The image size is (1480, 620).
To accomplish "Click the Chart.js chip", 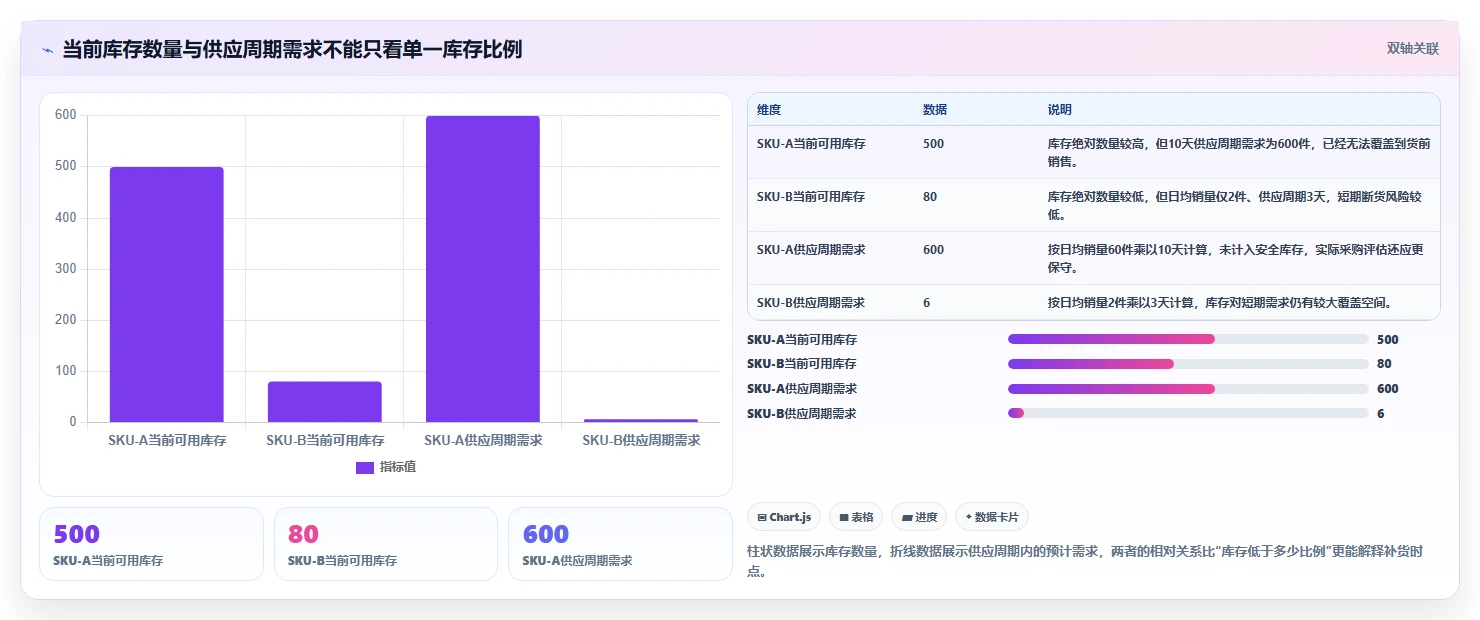I will point(785,517).
